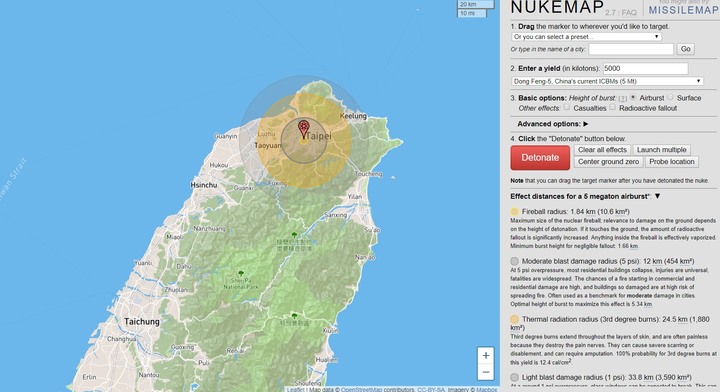The width and height of the screenshot is (720, 392).
Task: Click the 33.8 km light blast value
Action: [x=641, y=377]
